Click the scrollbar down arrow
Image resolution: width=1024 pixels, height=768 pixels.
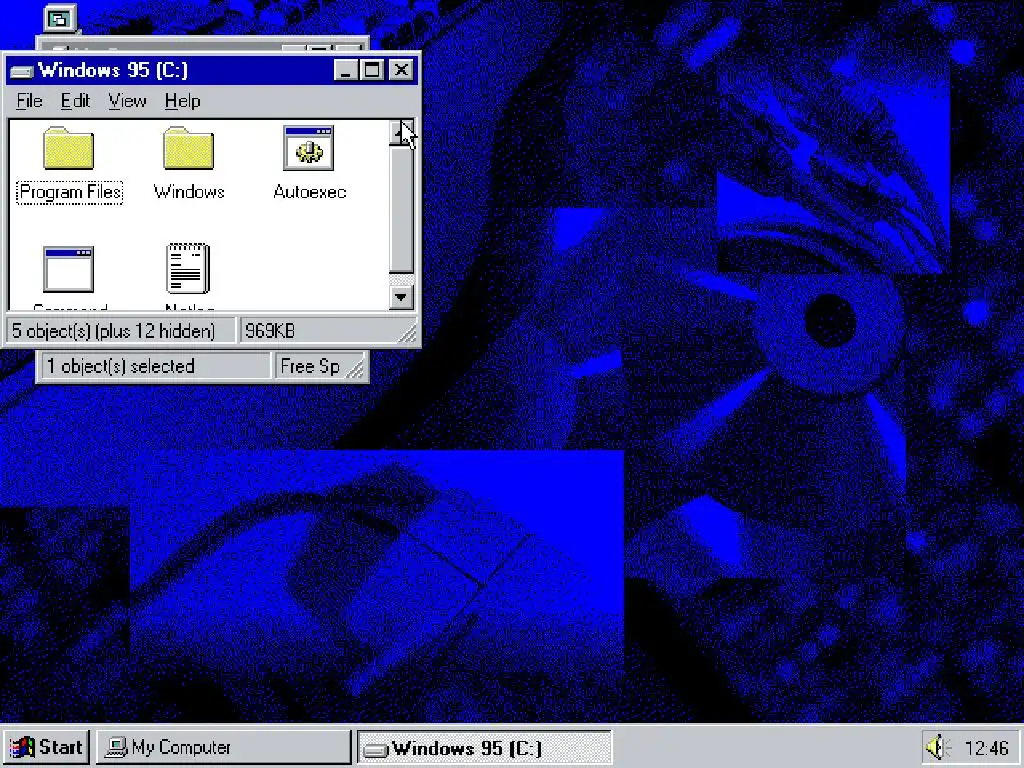(401, 297)
